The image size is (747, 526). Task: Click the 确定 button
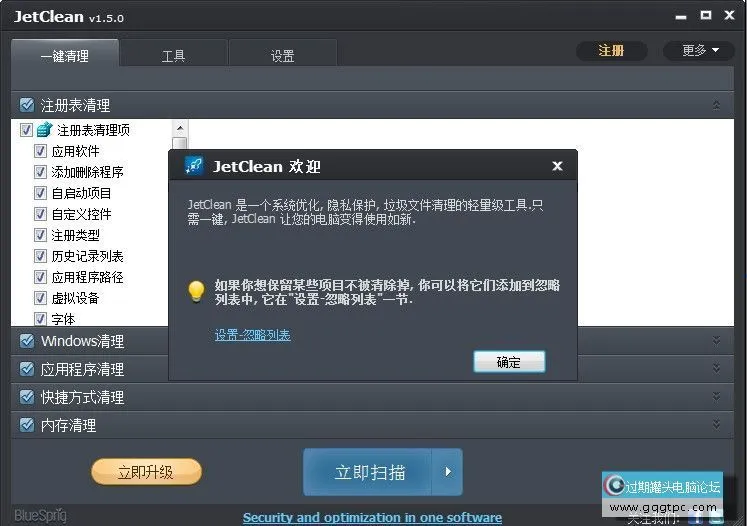(509, 362)
